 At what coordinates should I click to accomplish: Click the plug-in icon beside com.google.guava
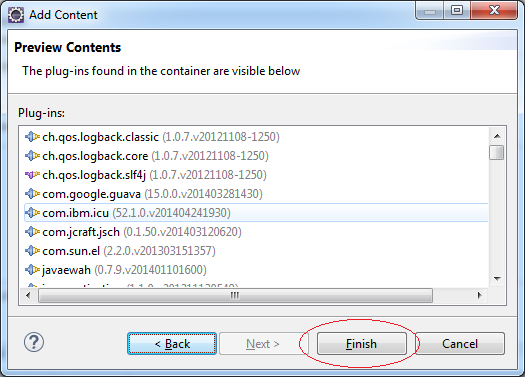pos(32,194)
